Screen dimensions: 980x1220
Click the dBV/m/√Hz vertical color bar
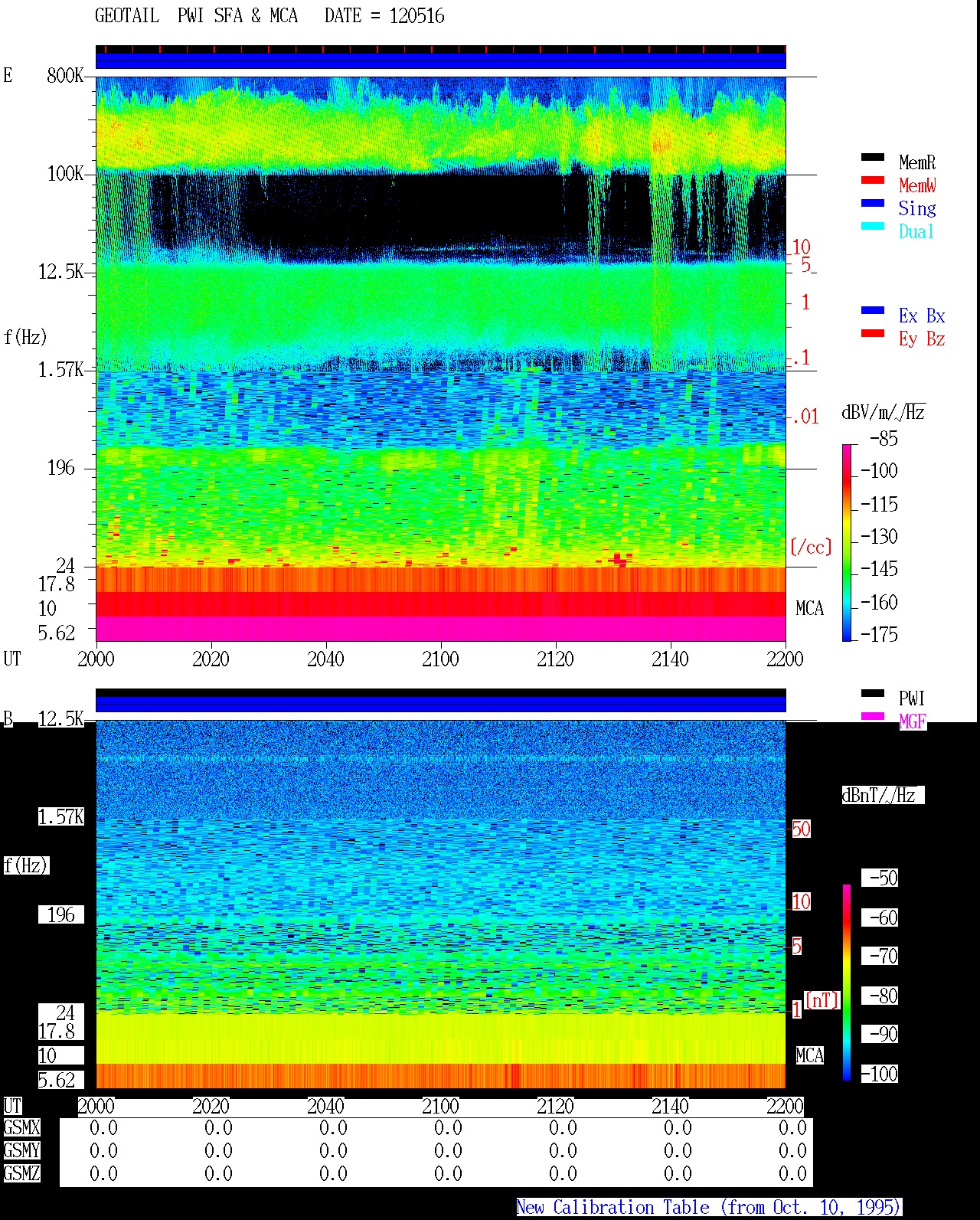coord(847,542)
